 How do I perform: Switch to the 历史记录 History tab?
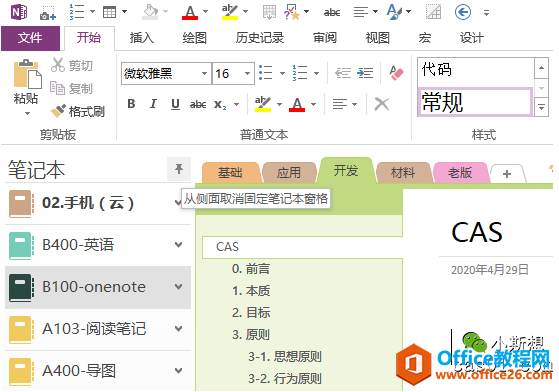click(x=260, y=38)
